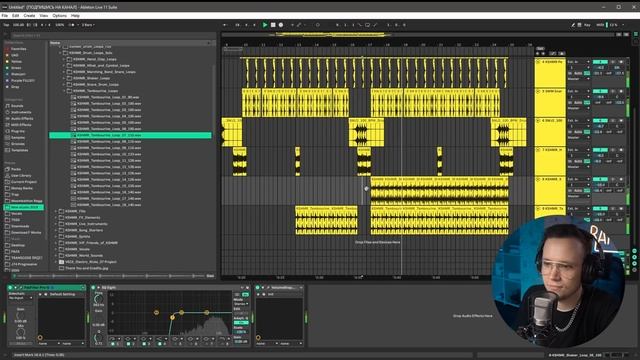Open track 4 Ext. In input dropdown
This screenshot has width=640, height=360.
[579, 62]
